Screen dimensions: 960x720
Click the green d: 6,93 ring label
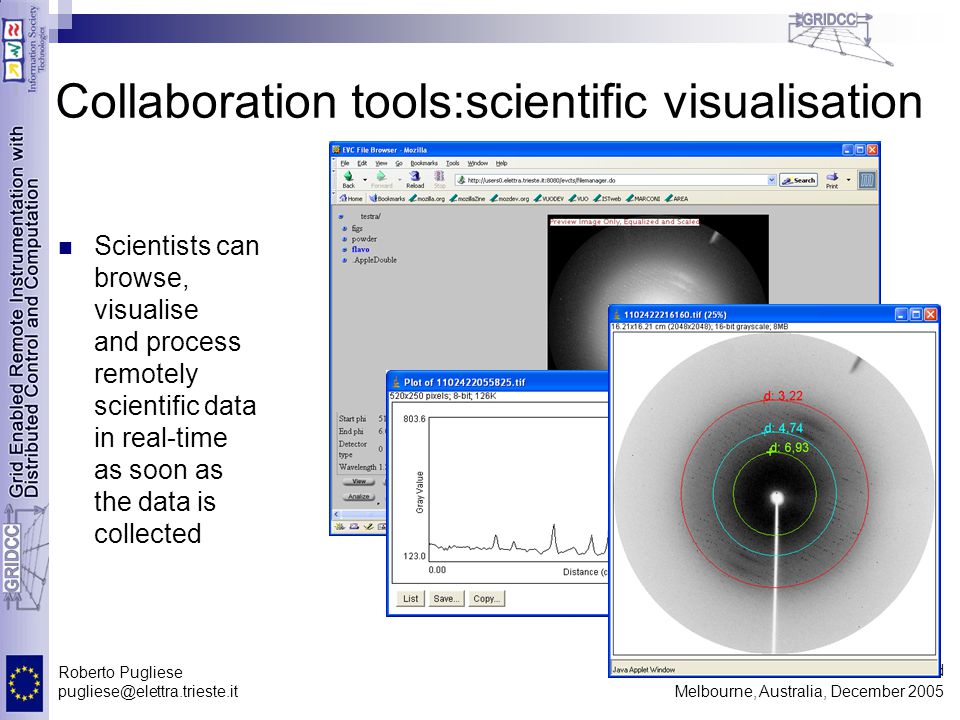(x=789, y=448)
